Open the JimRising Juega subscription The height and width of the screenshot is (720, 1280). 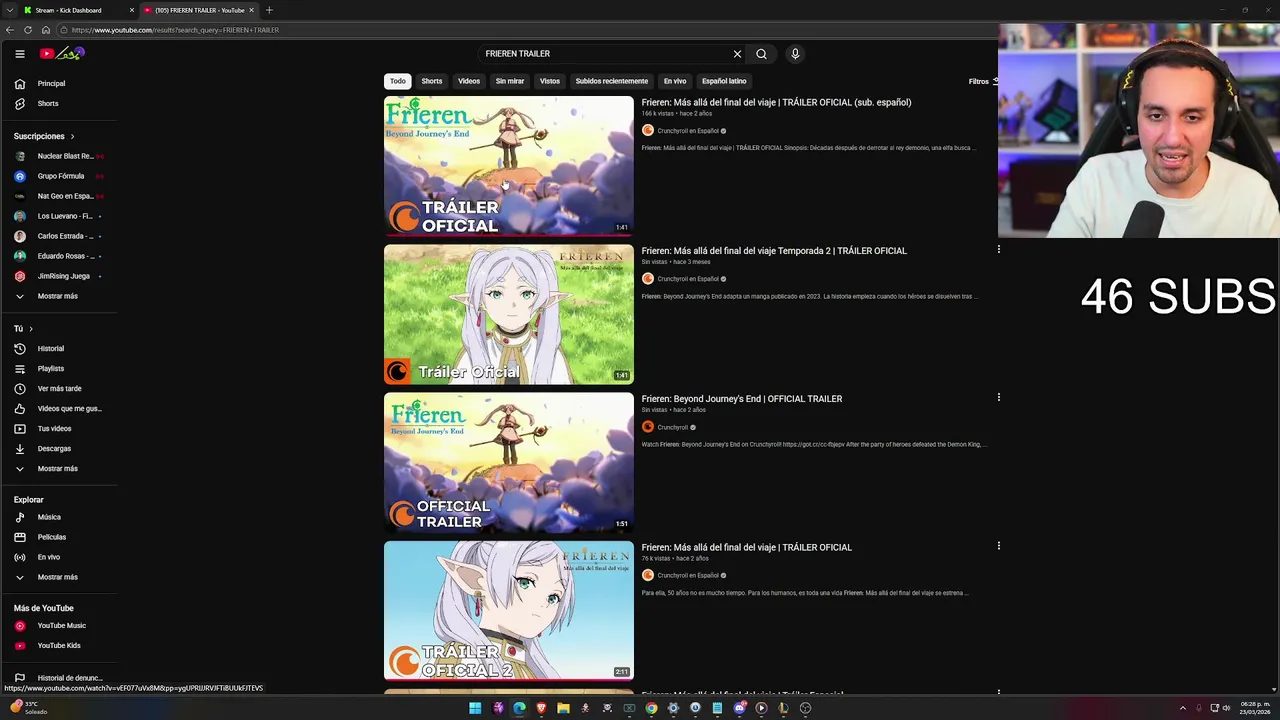pos(58,276)
